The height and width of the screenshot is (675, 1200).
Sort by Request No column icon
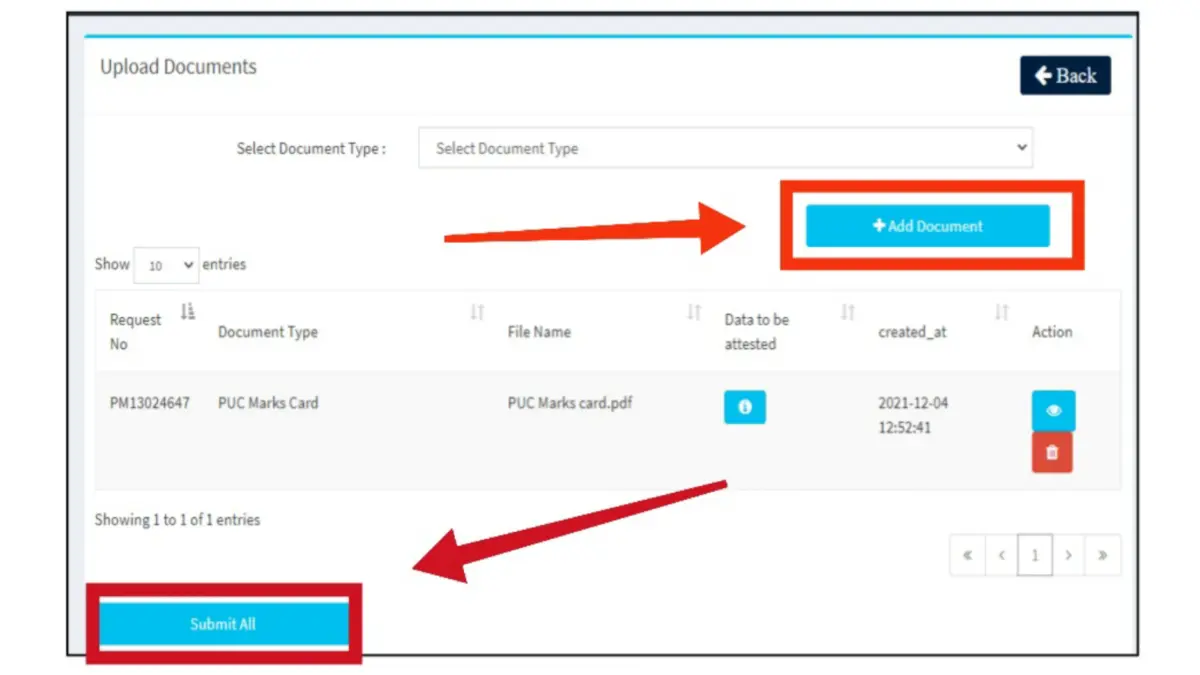click(187, 313)
